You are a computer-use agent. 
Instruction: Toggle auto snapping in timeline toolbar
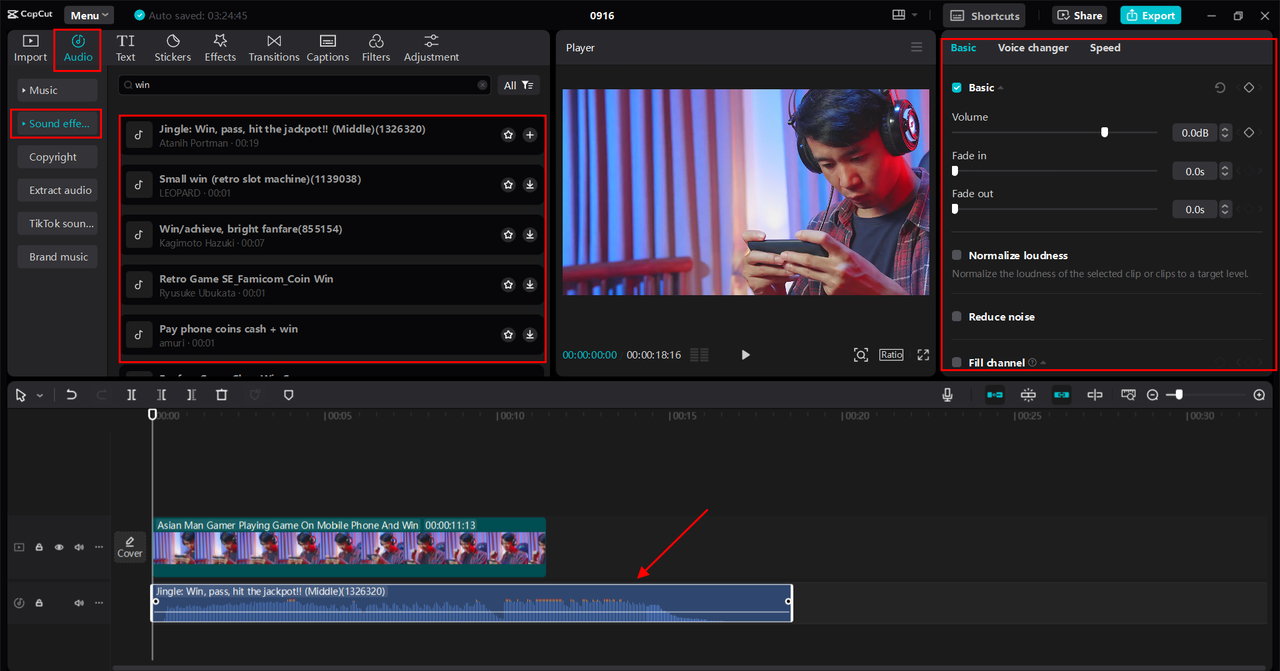click(x=1028, y=395)
